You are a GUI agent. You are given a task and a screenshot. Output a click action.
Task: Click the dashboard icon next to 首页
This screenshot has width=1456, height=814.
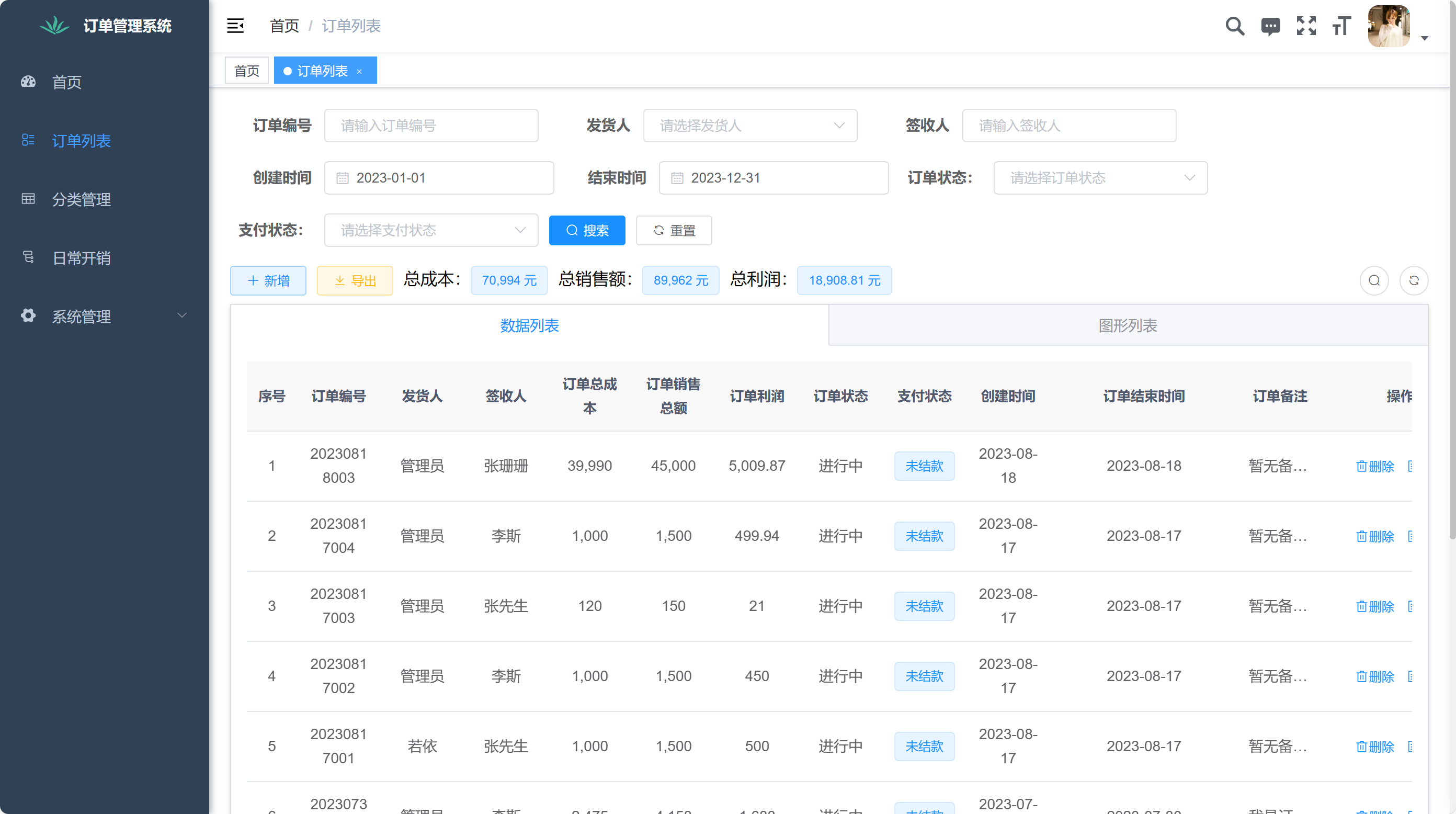(28, 82)
